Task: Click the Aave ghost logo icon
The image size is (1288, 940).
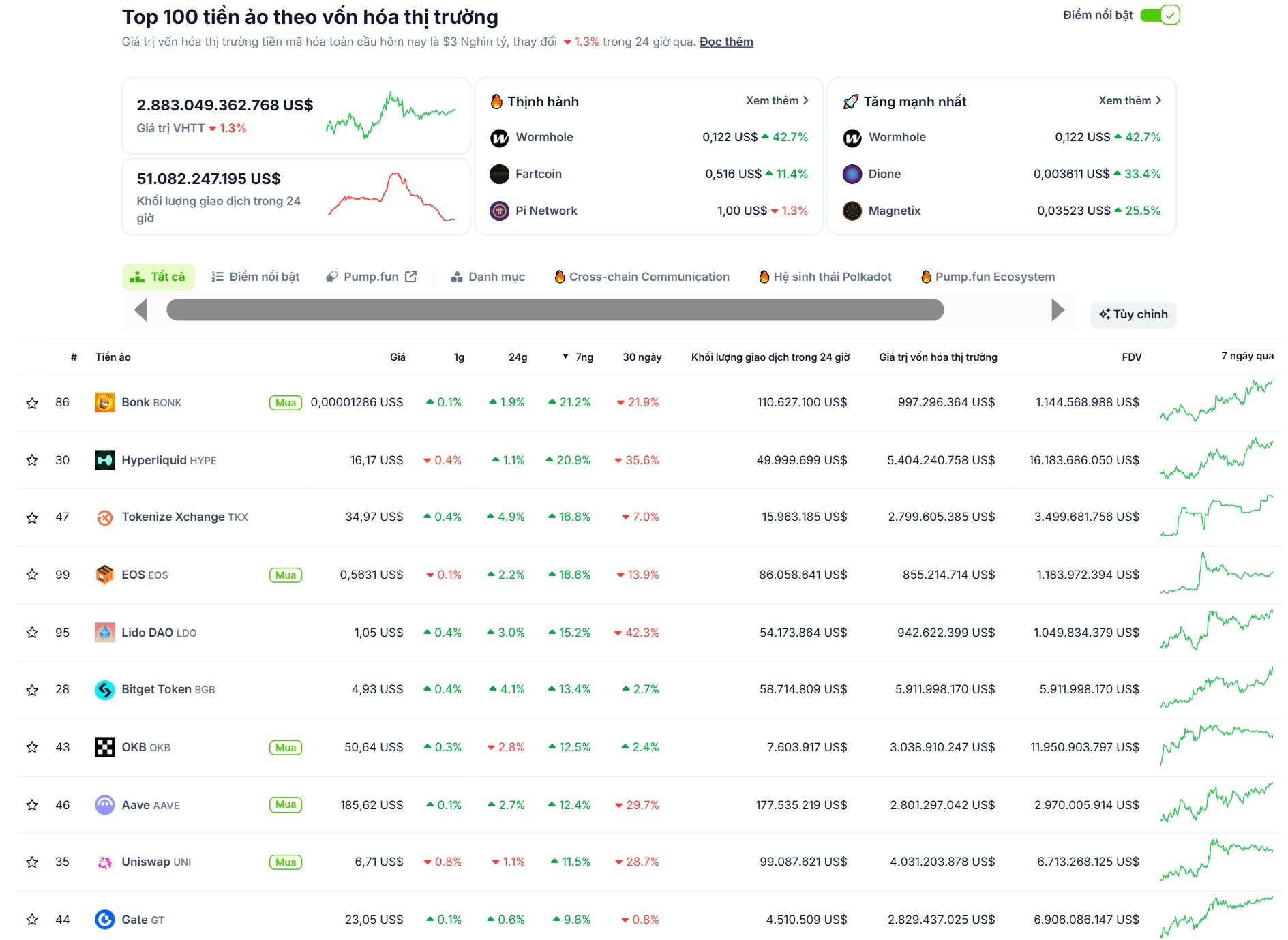Action: click(104, 805)
